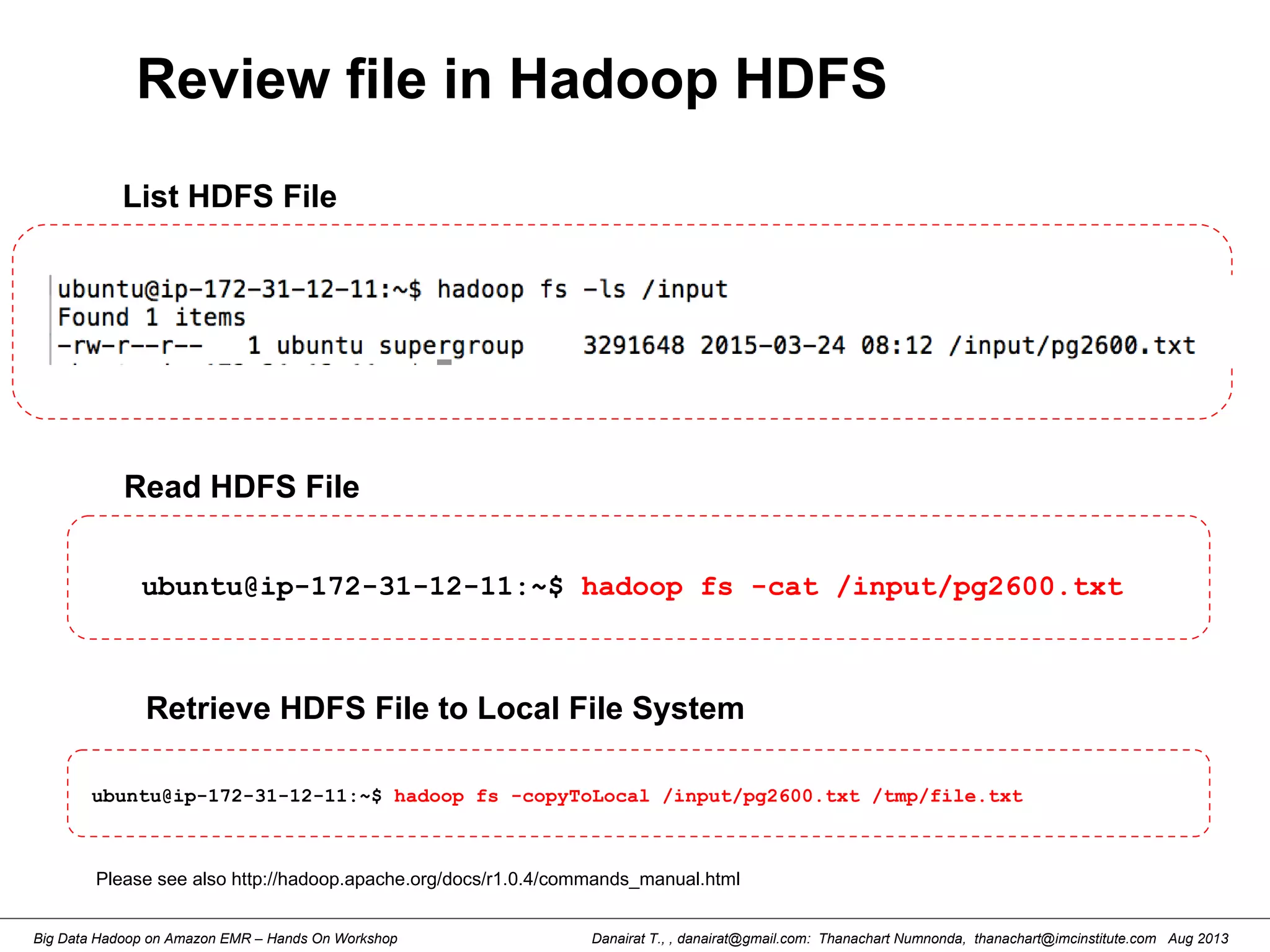The height and width of the screenshot is (952, 1270).
Task: Click the 'ubuntu supergroup' owner text
Action: [400, 346]
